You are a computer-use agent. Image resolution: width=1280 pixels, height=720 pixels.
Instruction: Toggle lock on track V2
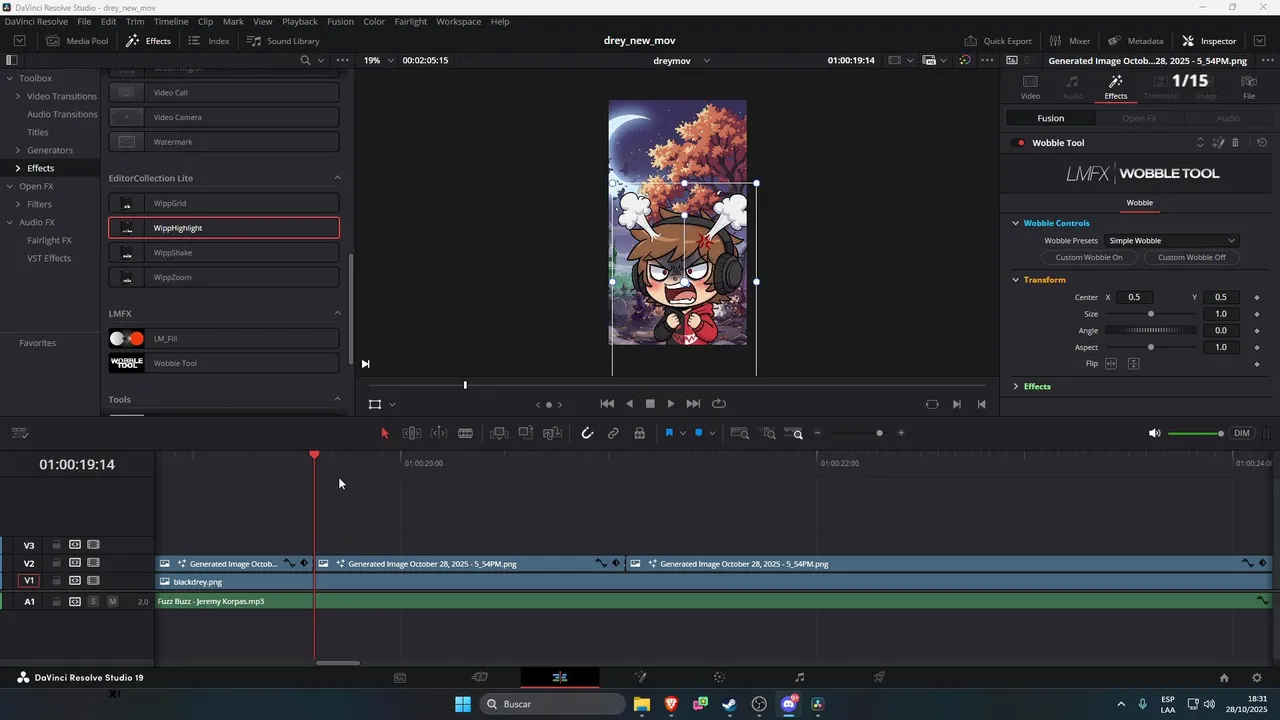[x=57, y=564]
